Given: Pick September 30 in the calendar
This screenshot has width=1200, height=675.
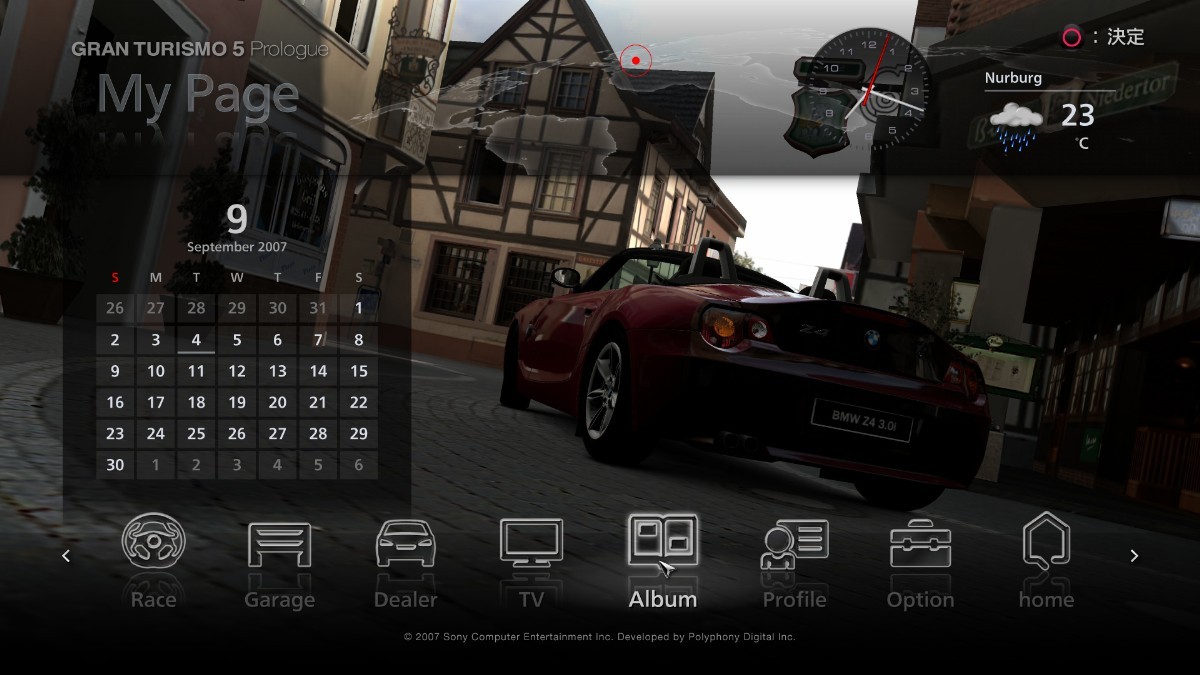Looking at the screenshot, I should pos(115,464).
